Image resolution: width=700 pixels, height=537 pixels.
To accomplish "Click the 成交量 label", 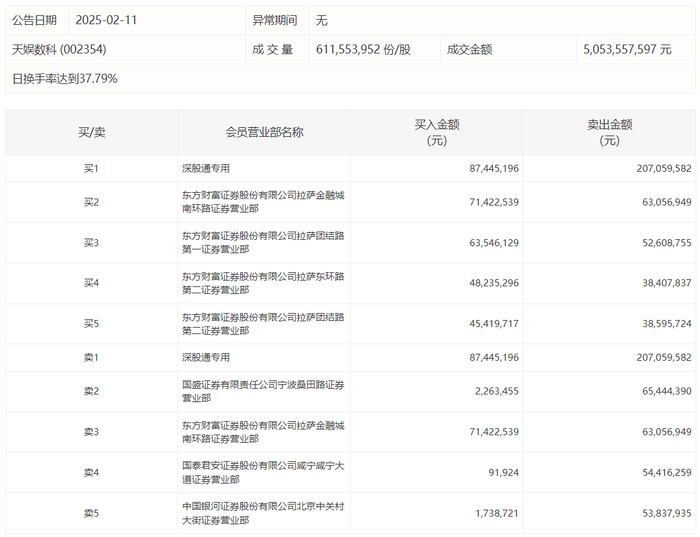I will pos(272,49).
